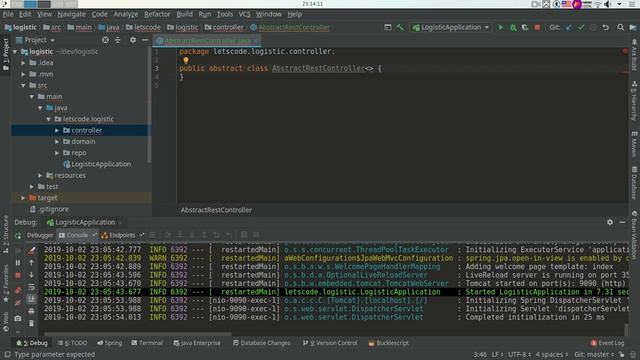Open the Refactor menu
The width and height of the screenshot is (640, 360).
[157, 14]
